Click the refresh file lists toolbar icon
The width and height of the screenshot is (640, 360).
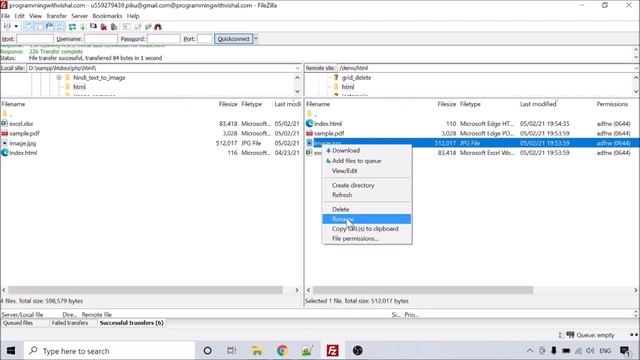(72, 27)
